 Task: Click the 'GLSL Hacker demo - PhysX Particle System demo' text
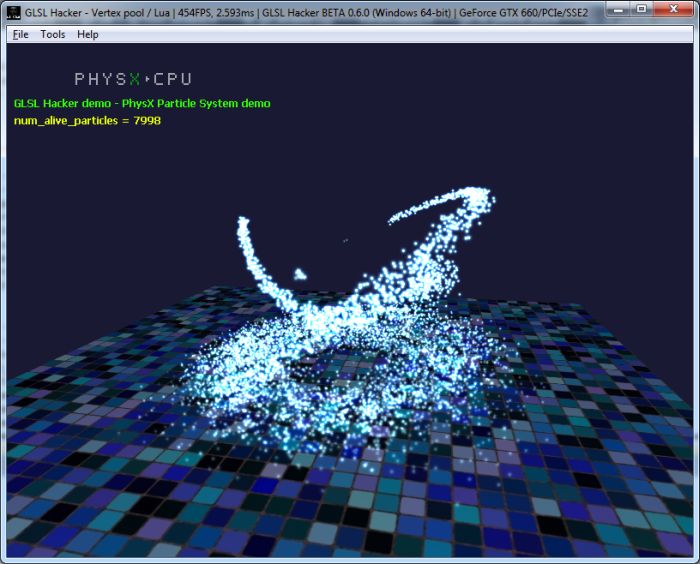click(x=142, y=104)
